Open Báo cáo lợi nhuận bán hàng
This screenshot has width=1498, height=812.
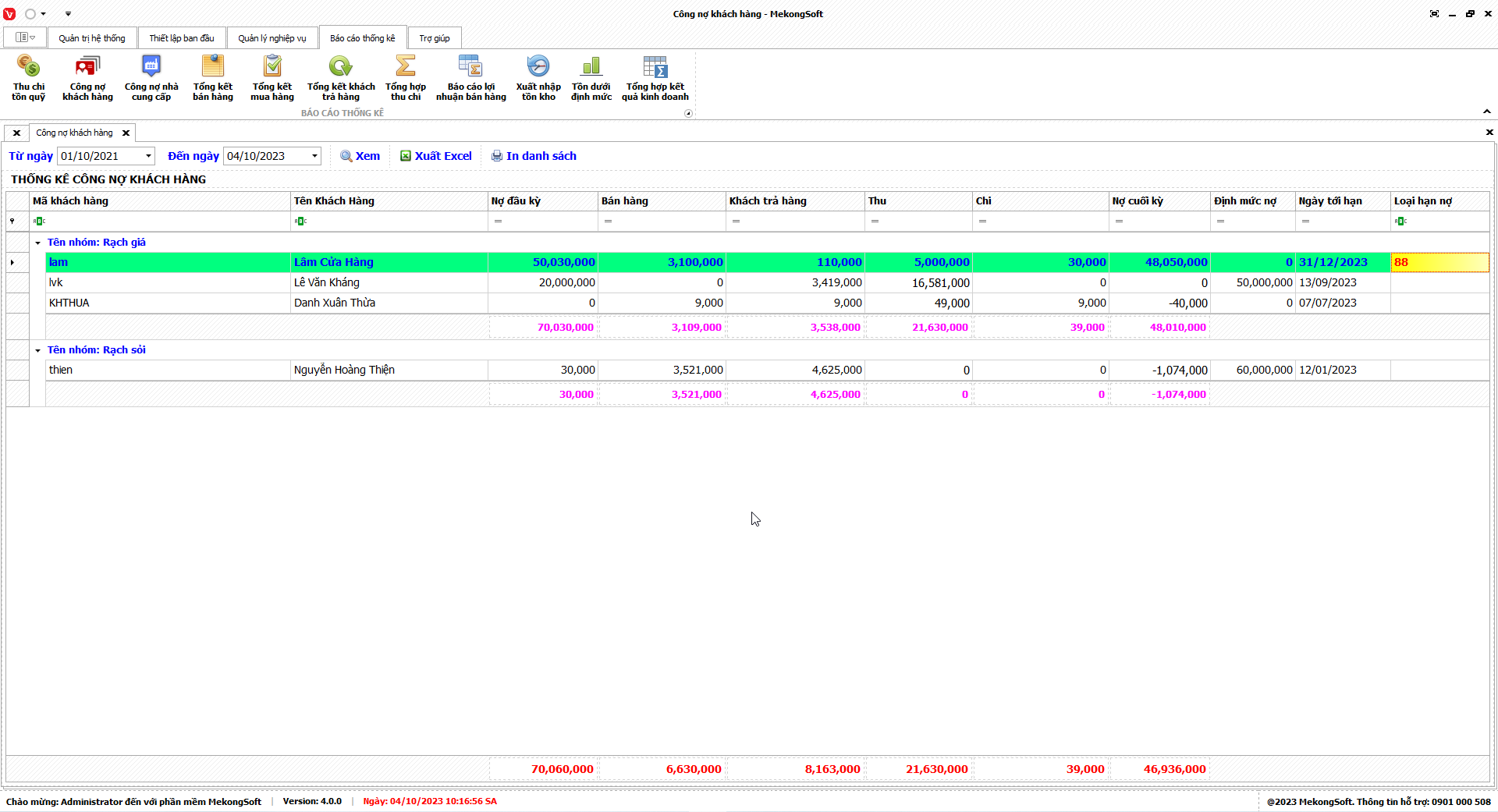(x=470, y=78)
